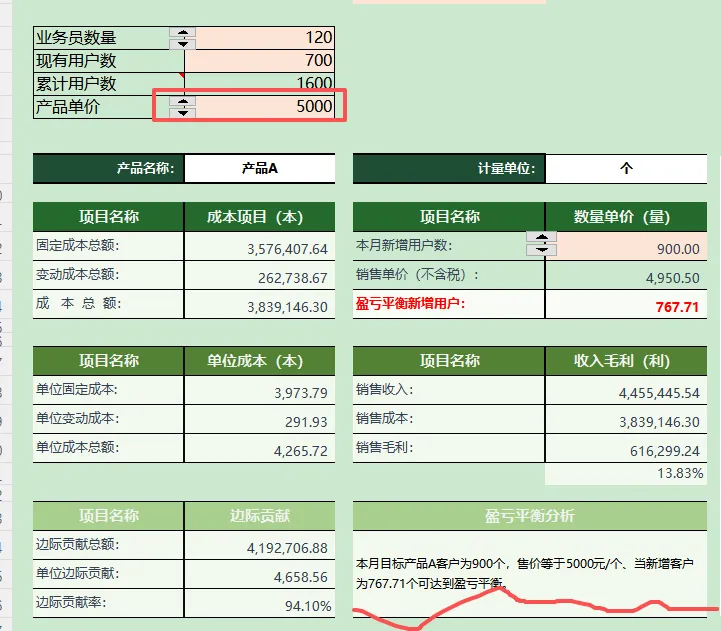Decrease 产品单价 with spinner down arrow

(x=183, y=113)
